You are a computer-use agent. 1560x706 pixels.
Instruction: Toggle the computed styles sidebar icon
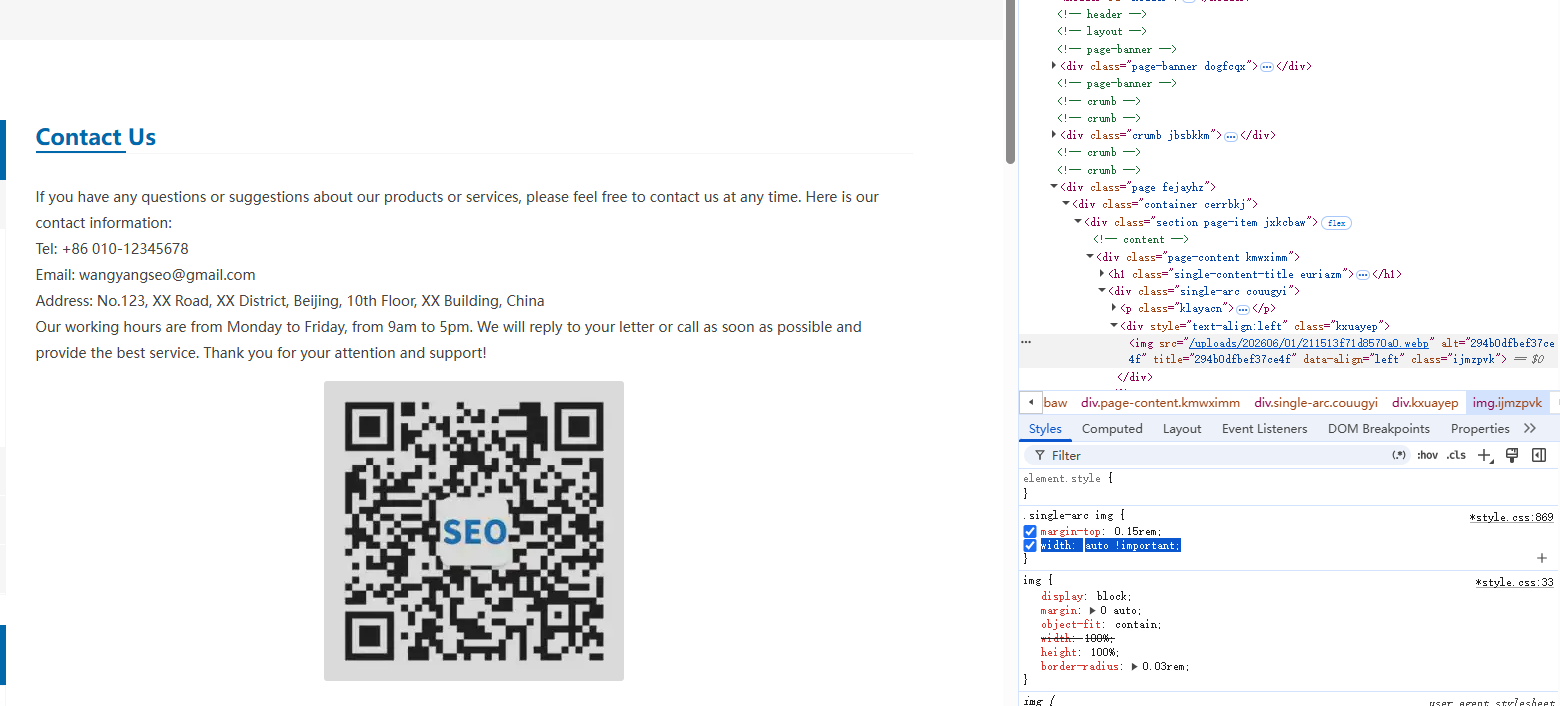(1539, 455)
